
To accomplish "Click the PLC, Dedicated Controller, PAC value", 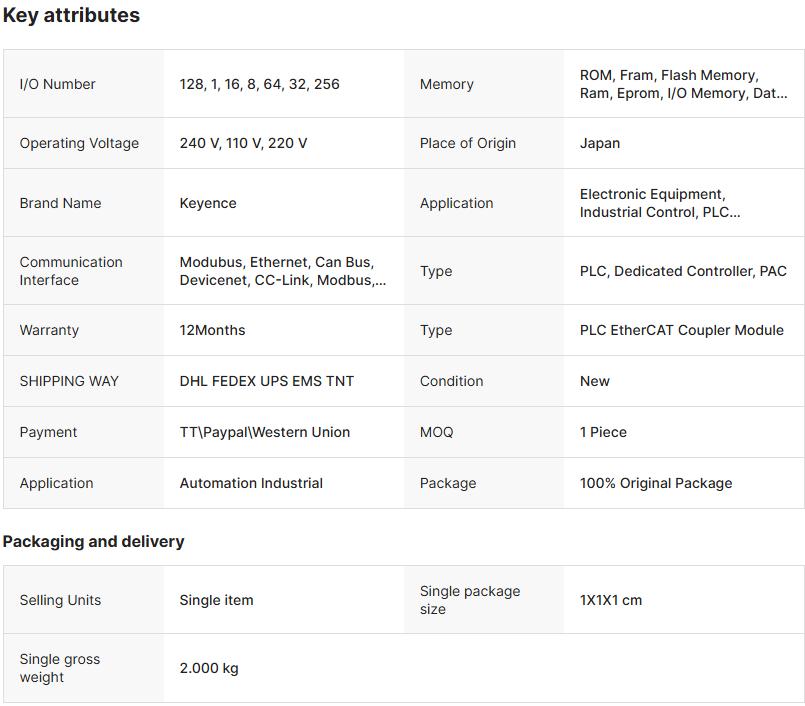I will click(x=683, y=271).
